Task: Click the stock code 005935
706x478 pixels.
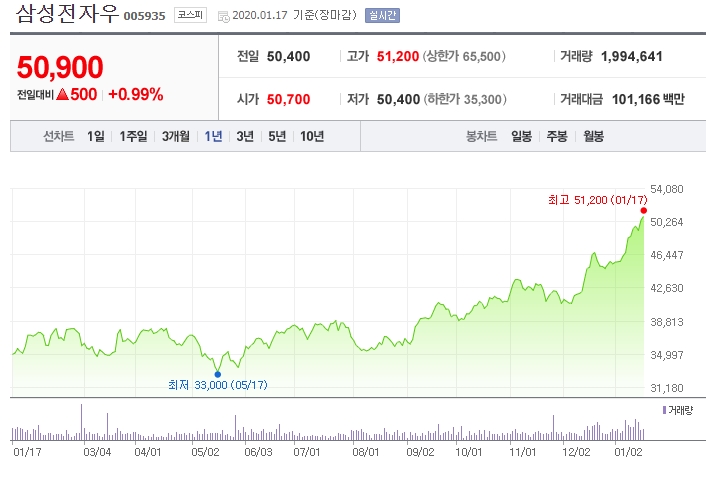Action: [x=145, y=16]
